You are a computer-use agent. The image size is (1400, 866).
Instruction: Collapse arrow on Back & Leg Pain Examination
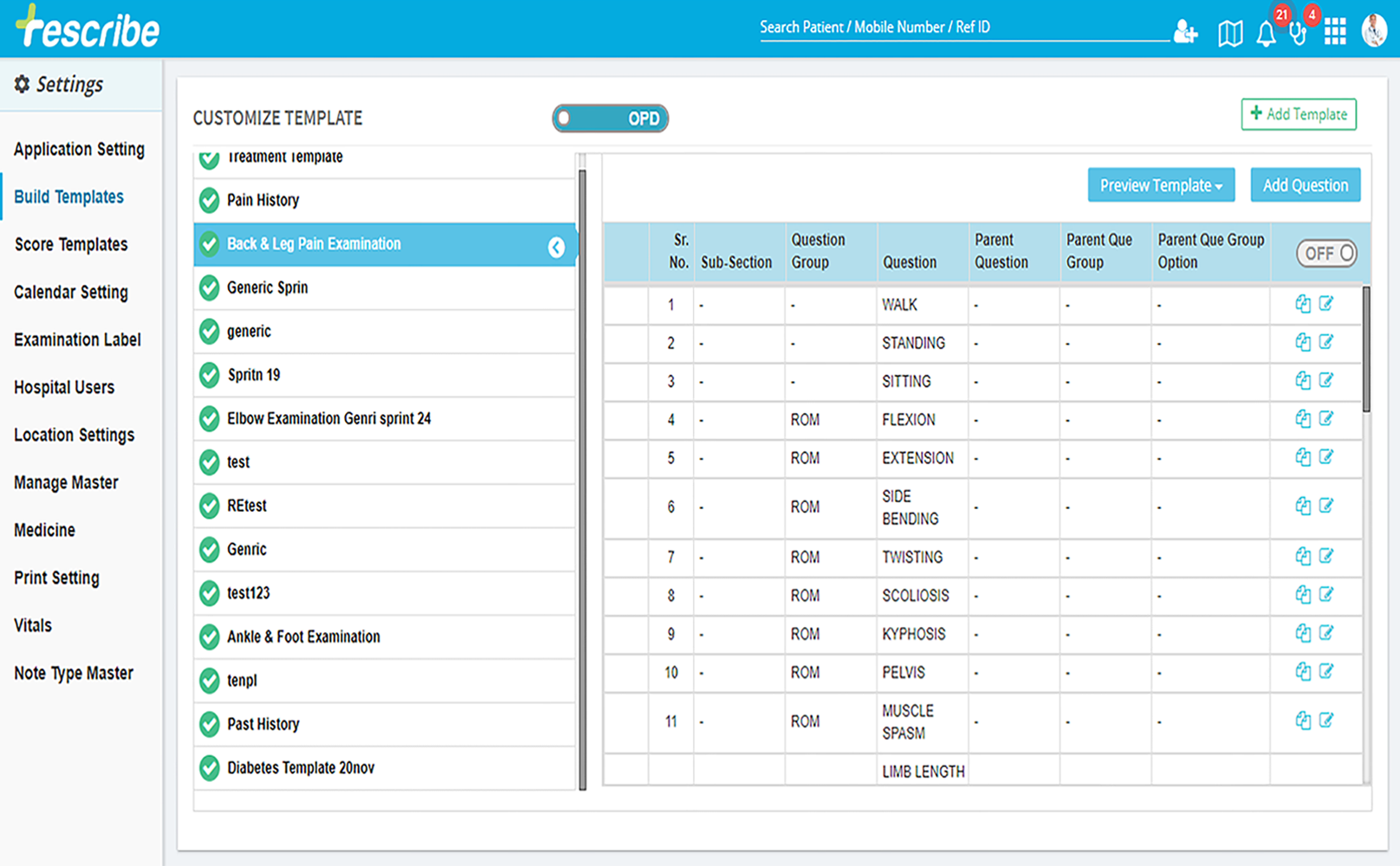point(556,248)
